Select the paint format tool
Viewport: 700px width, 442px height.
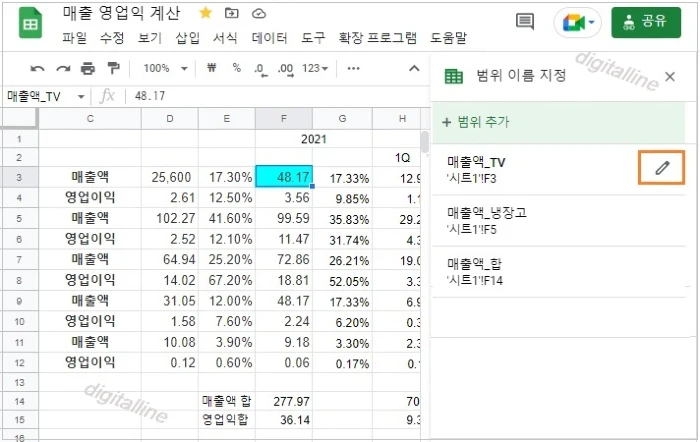[114, 68]
